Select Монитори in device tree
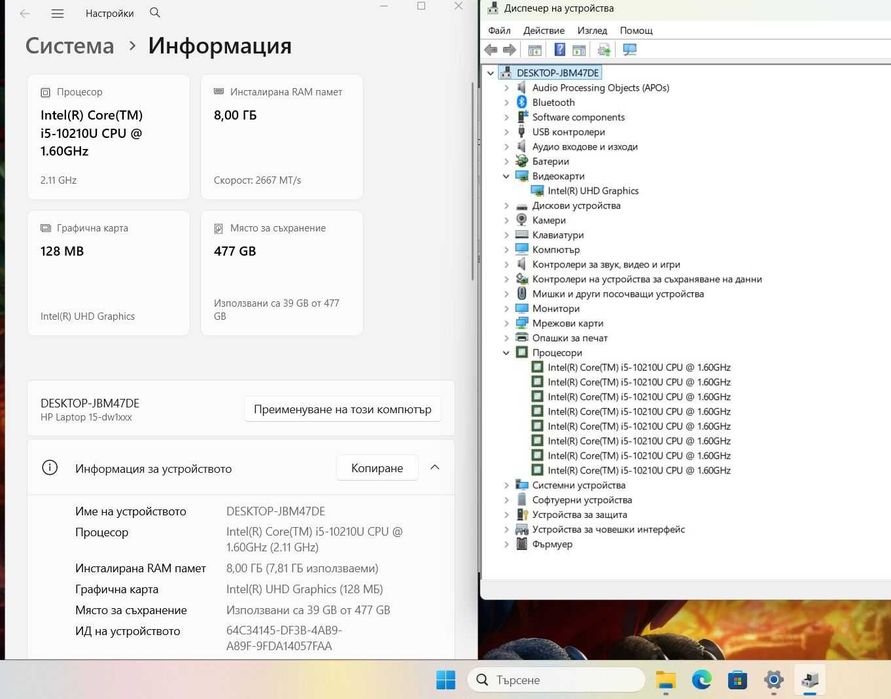Screen dimensions: 891x699 556,309
